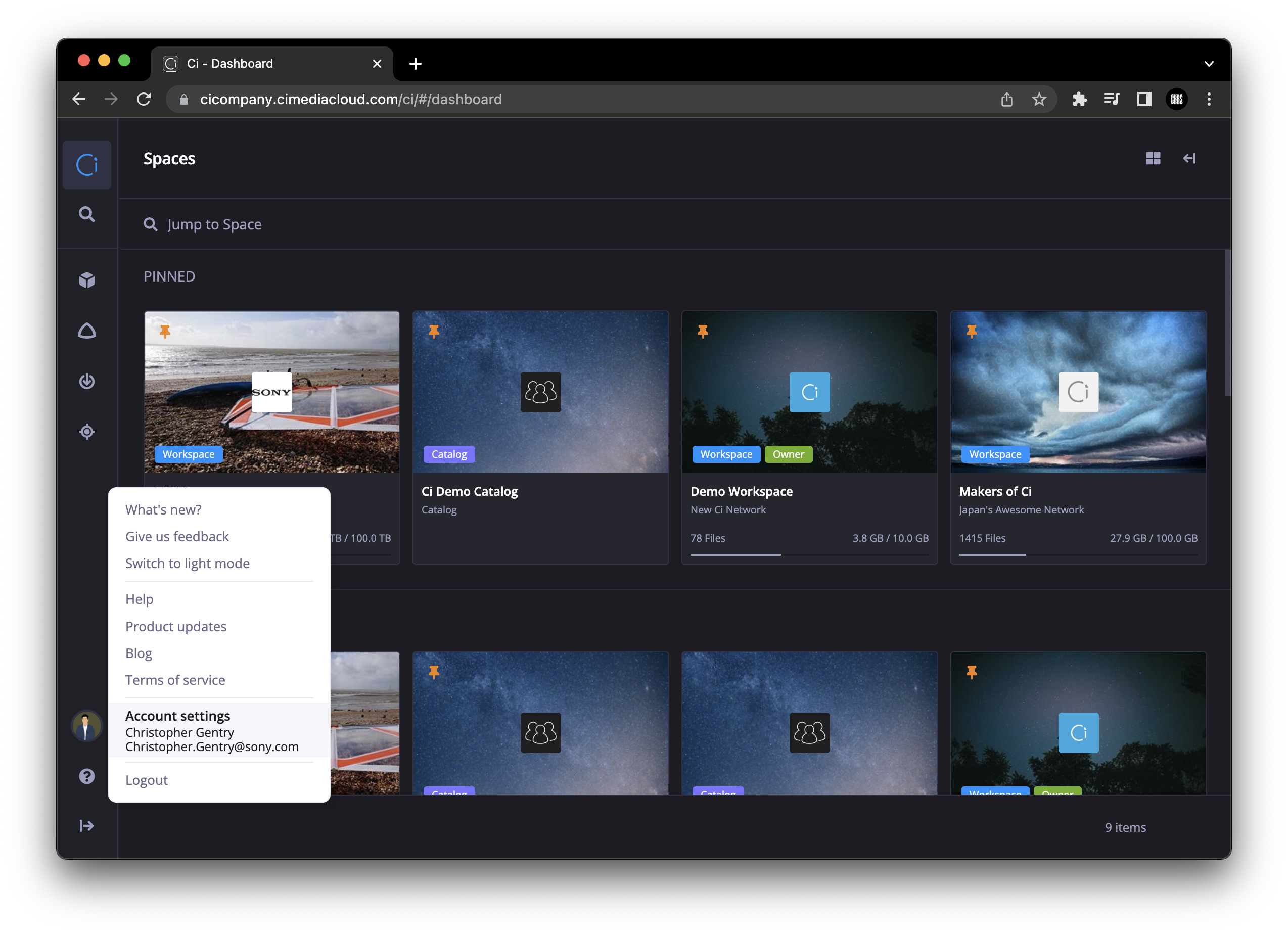Open Help from the menu
This screenshot has width=1288, height=934.
(139, 599)
